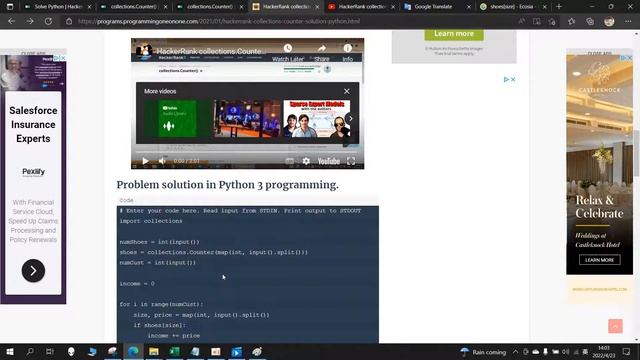Click 'Problem solution in Python 3 programming' heading
Image resolution: width=640 pixels, height=360 pixels.
click(x=227, y=185)
